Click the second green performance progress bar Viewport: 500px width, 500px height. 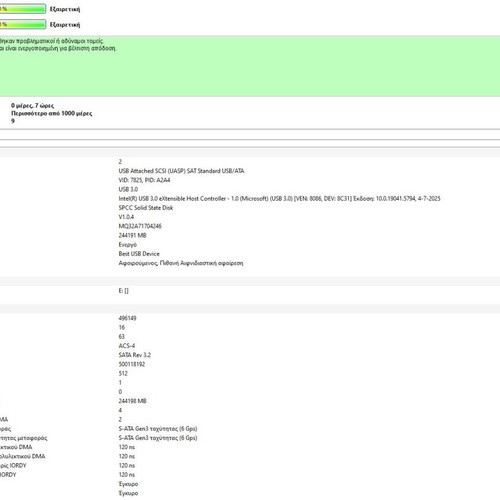point(23,24)
